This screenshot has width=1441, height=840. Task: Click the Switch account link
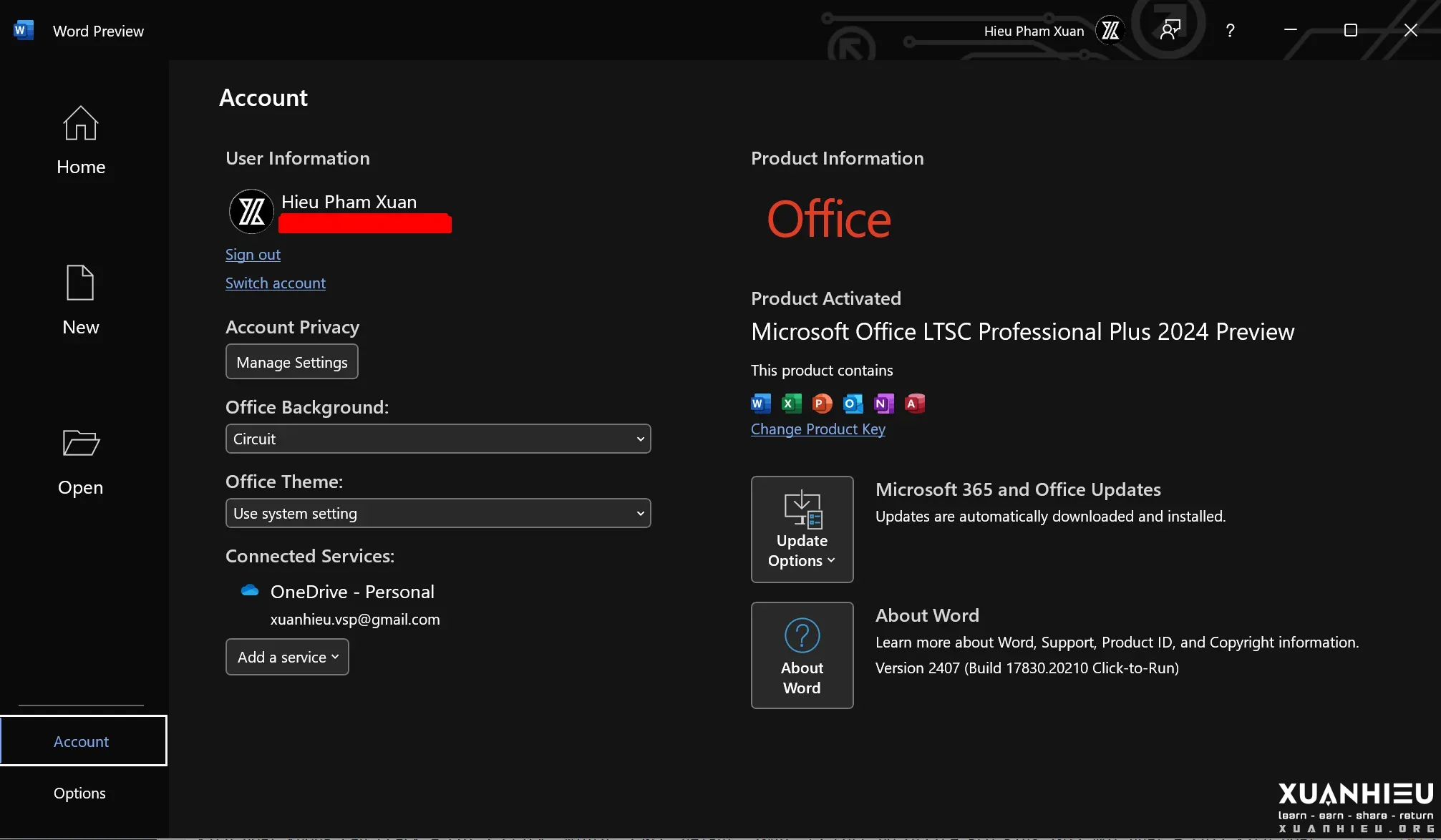tap(276, 283)
